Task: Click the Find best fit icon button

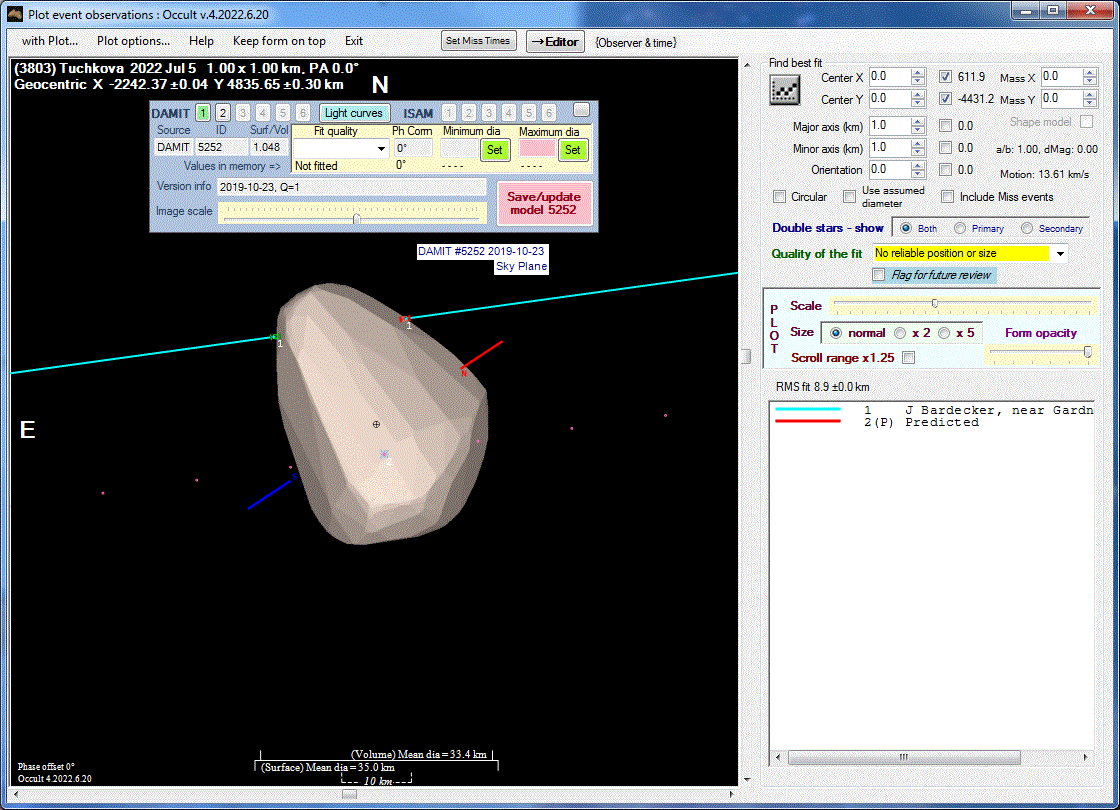Action: point(784,90)
